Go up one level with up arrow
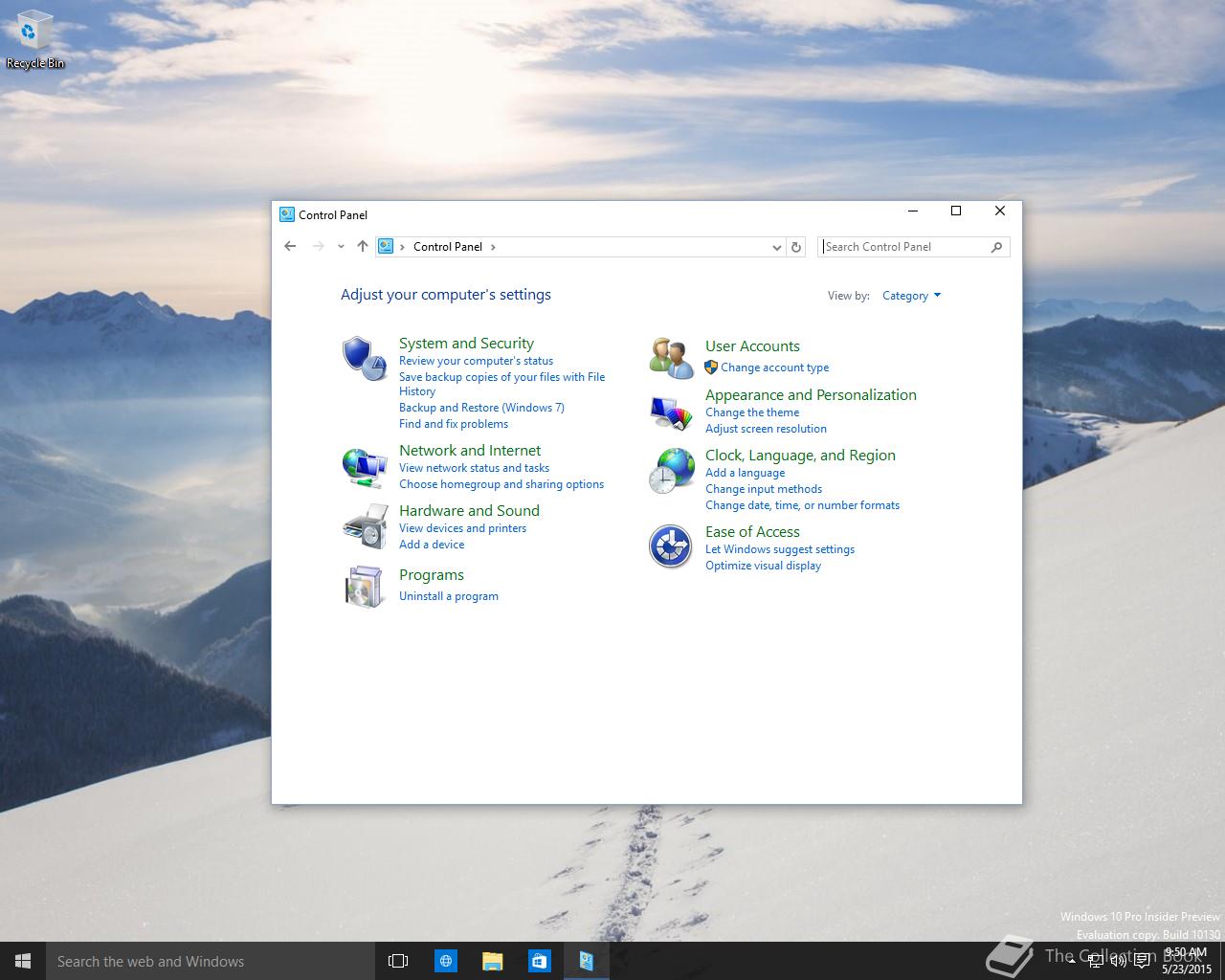Image resolution: width=1225 pixels, height=980 pixels. pyautogui.click(x=362, y=246)
